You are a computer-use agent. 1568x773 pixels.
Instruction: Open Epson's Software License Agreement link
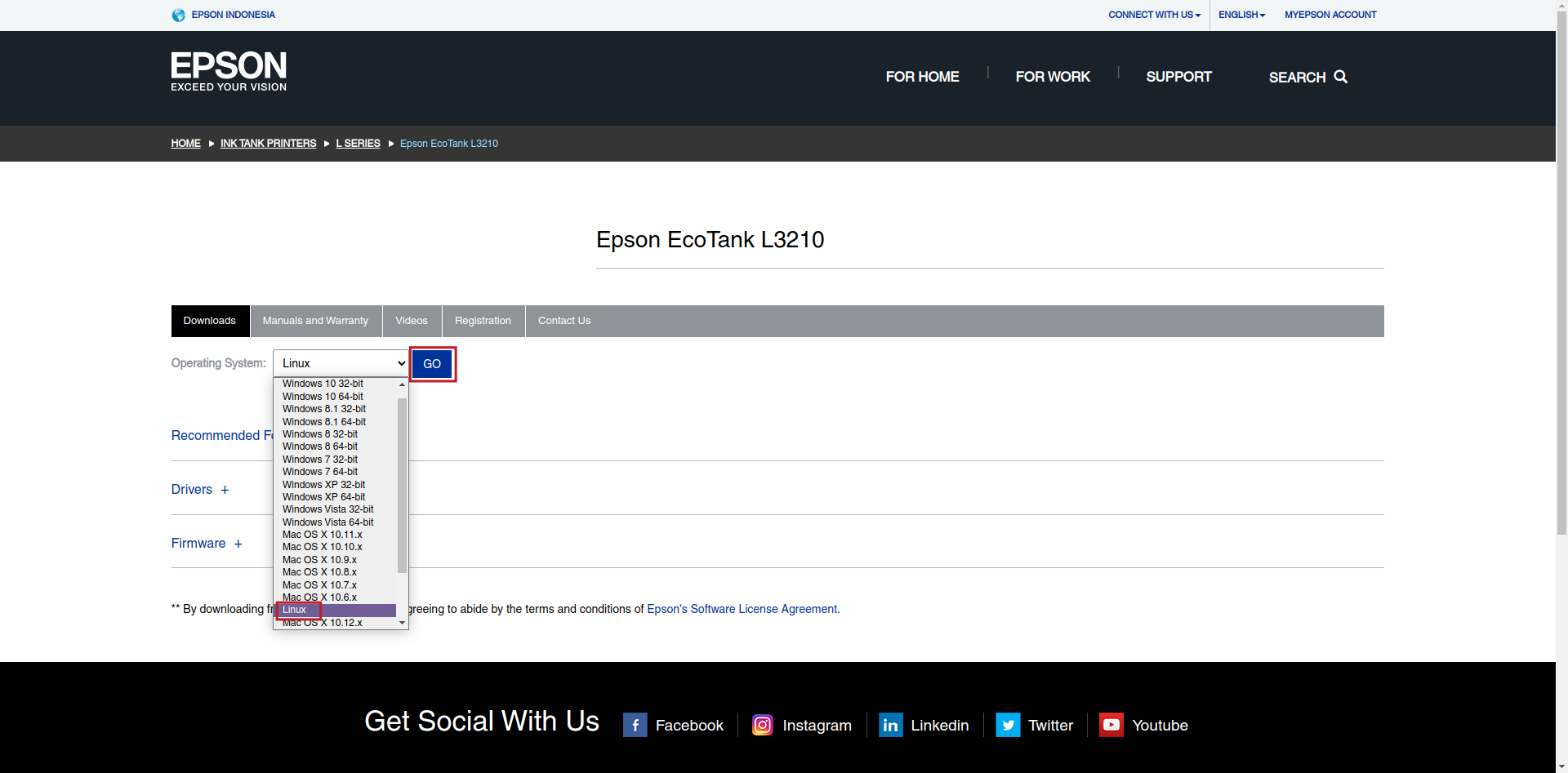(x=742, y=609)
